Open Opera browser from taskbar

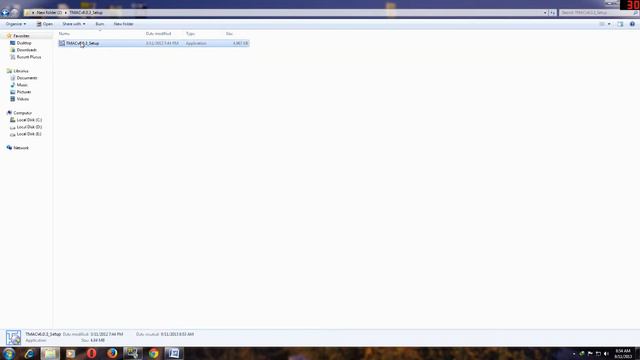click(x=91, y=353)
